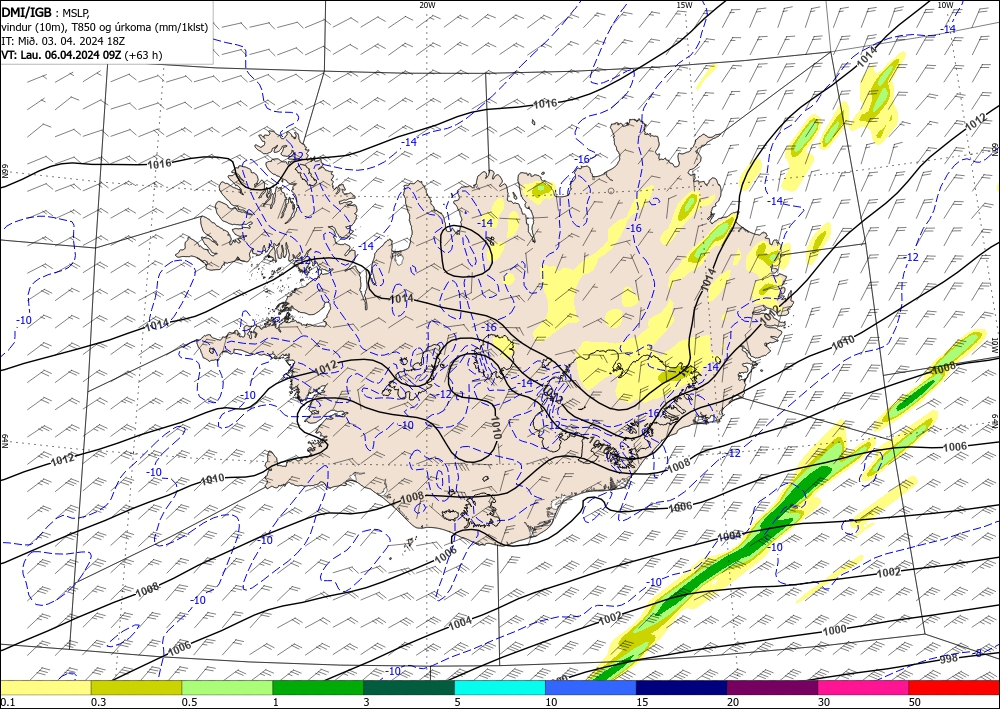Click the '30' legend value label
Screen dimensions: 1000x709
(x=823, y=702)
